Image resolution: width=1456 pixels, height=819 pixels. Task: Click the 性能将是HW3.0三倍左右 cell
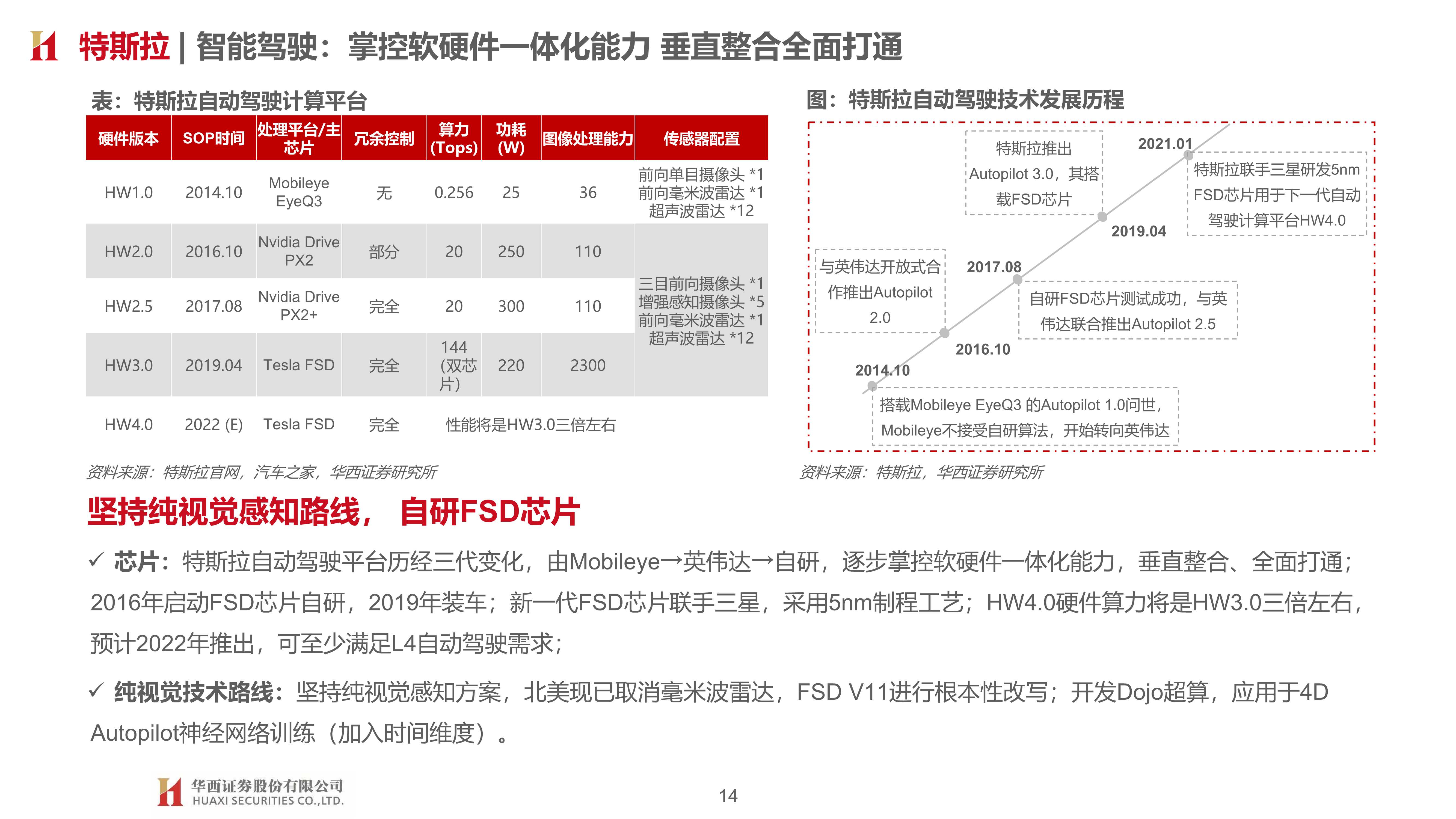[531, 425]
